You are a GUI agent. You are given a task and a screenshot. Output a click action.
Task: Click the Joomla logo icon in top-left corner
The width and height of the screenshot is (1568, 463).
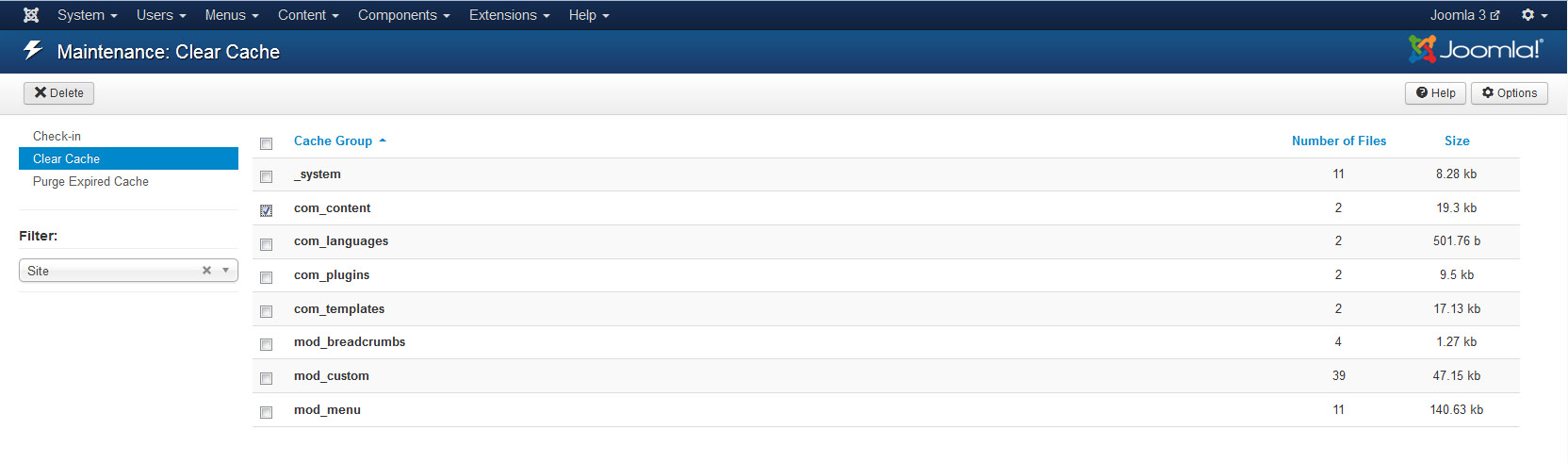(x=31, y=15)
